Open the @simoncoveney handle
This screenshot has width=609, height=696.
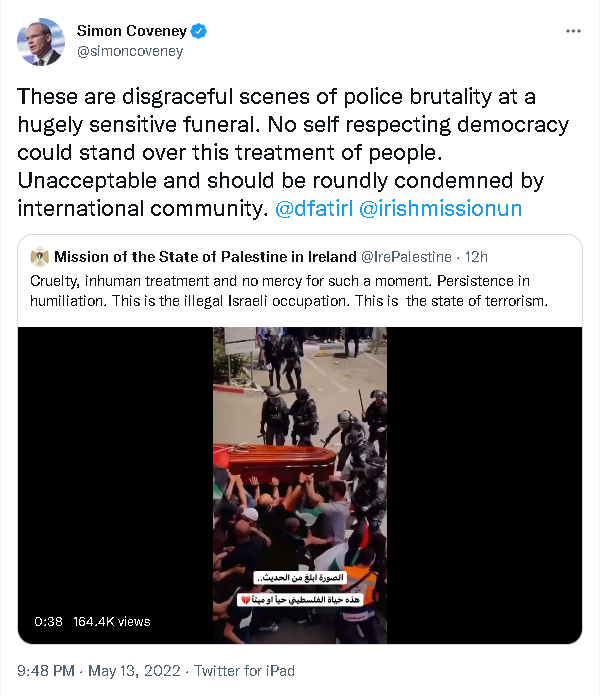[x=130, y=51]
